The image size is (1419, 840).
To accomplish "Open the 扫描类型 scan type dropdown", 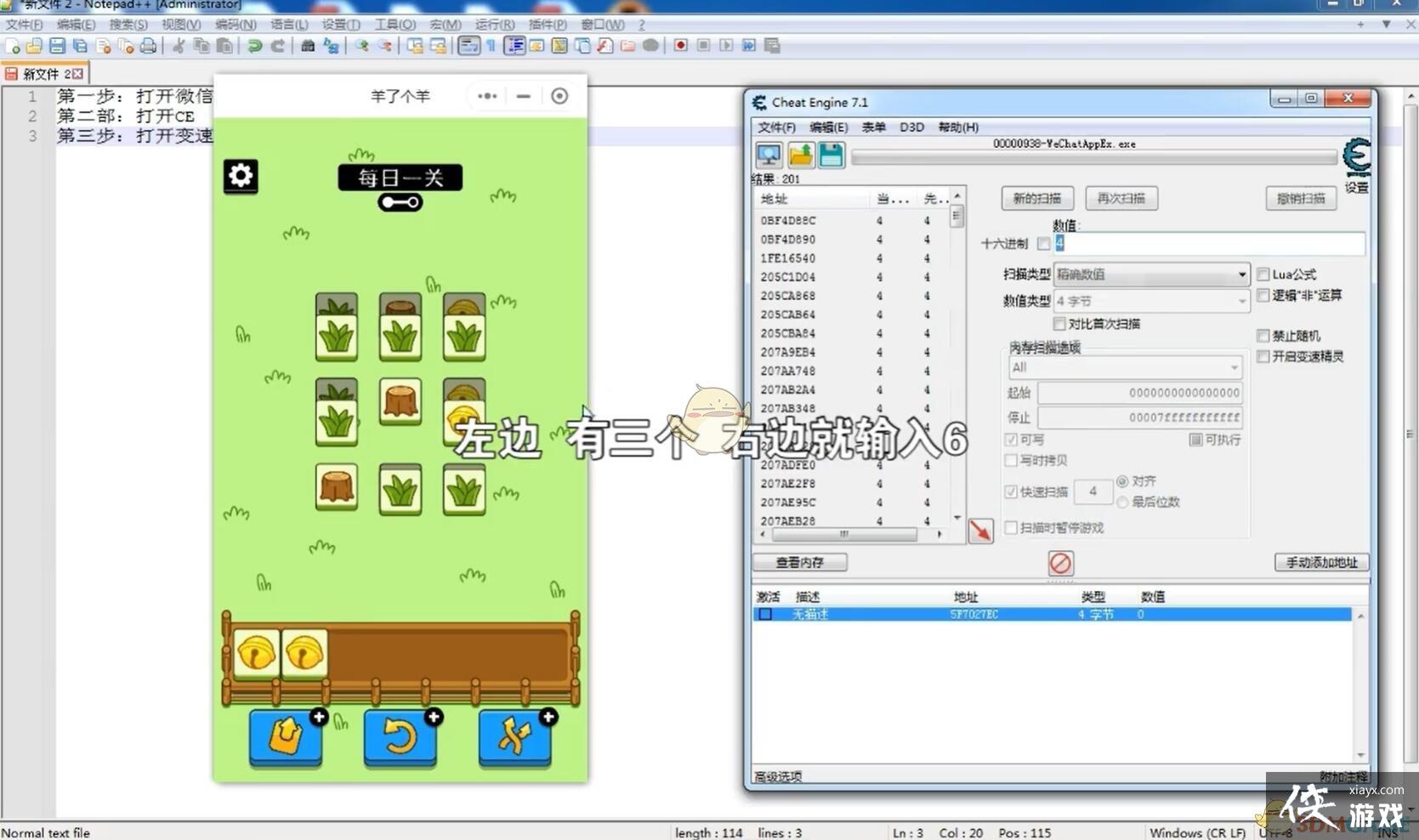I will [1151, 275].
